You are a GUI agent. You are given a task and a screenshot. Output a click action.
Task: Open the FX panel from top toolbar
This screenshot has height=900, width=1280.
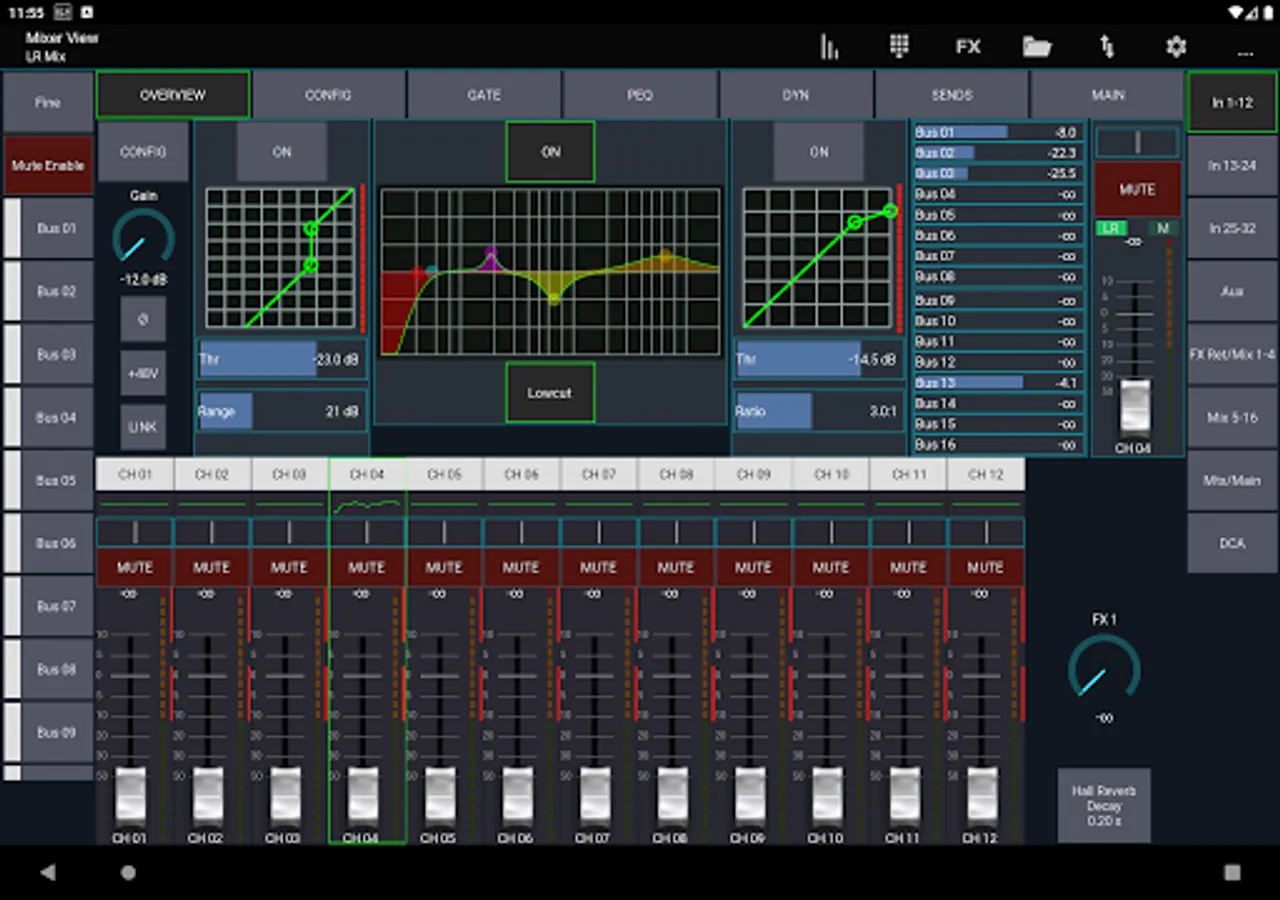[967, 47]
